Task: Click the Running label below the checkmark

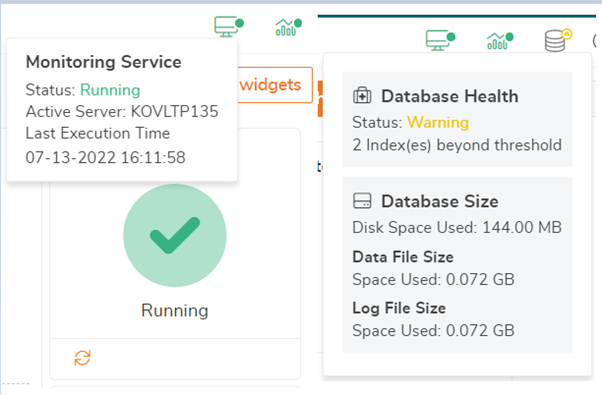Action: click(x=175, y=310)
